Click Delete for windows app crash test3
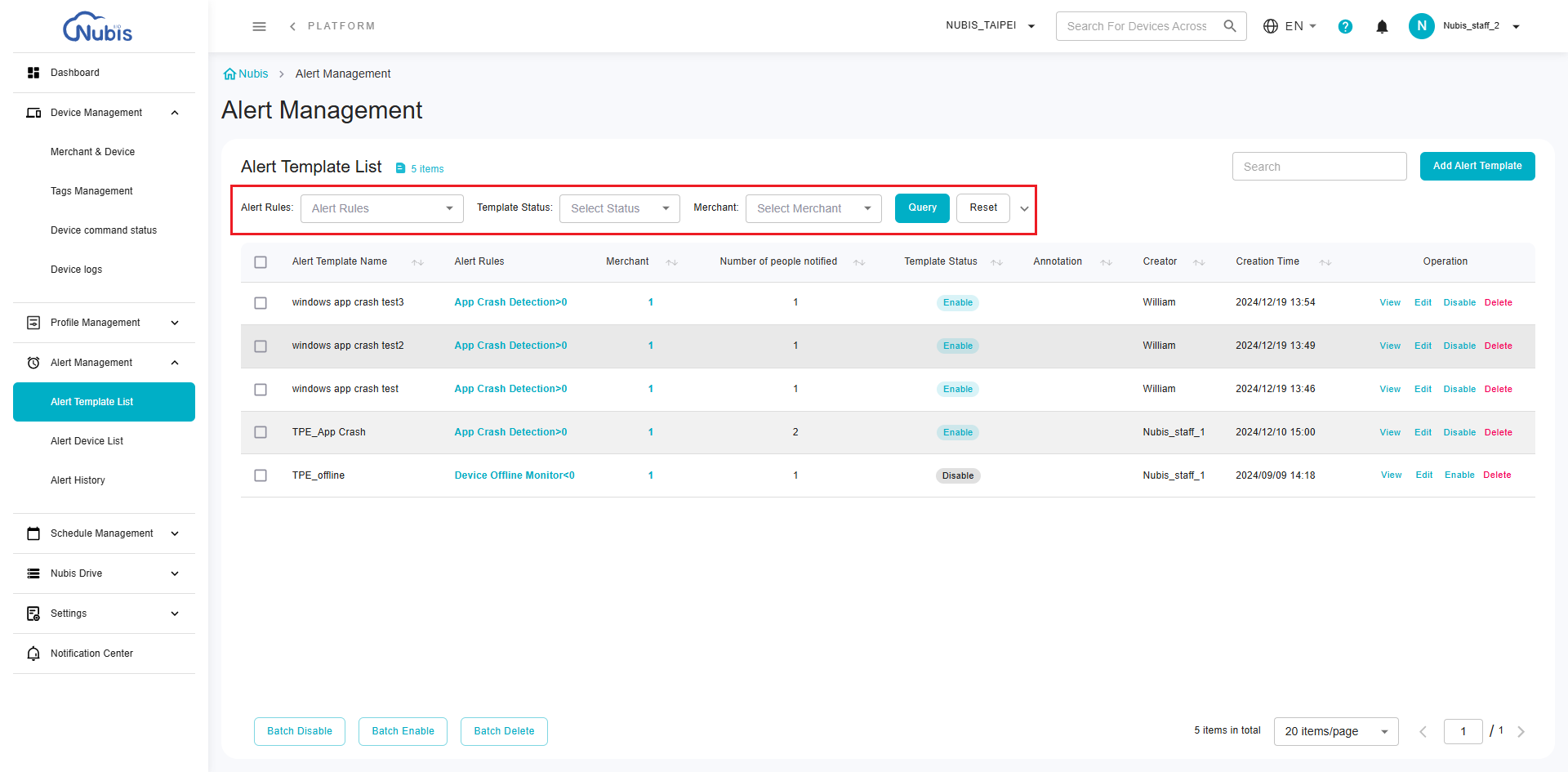This screenshot has height=772, width=1568. (1498, 303)
